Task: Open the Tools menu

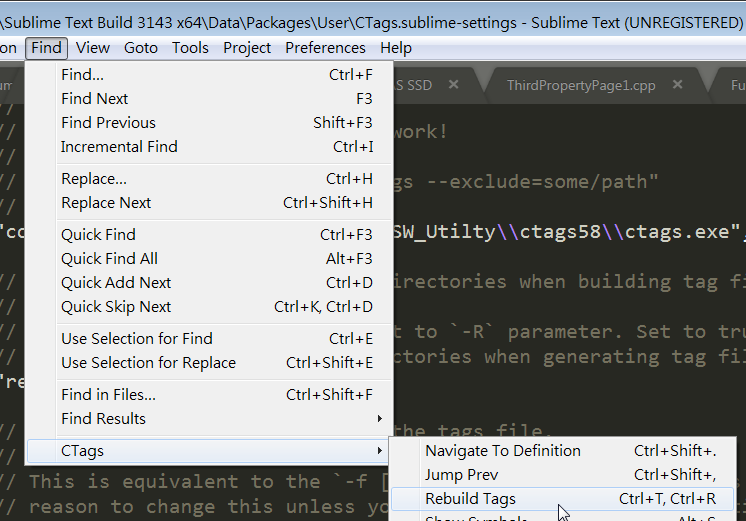Action: 190,48
